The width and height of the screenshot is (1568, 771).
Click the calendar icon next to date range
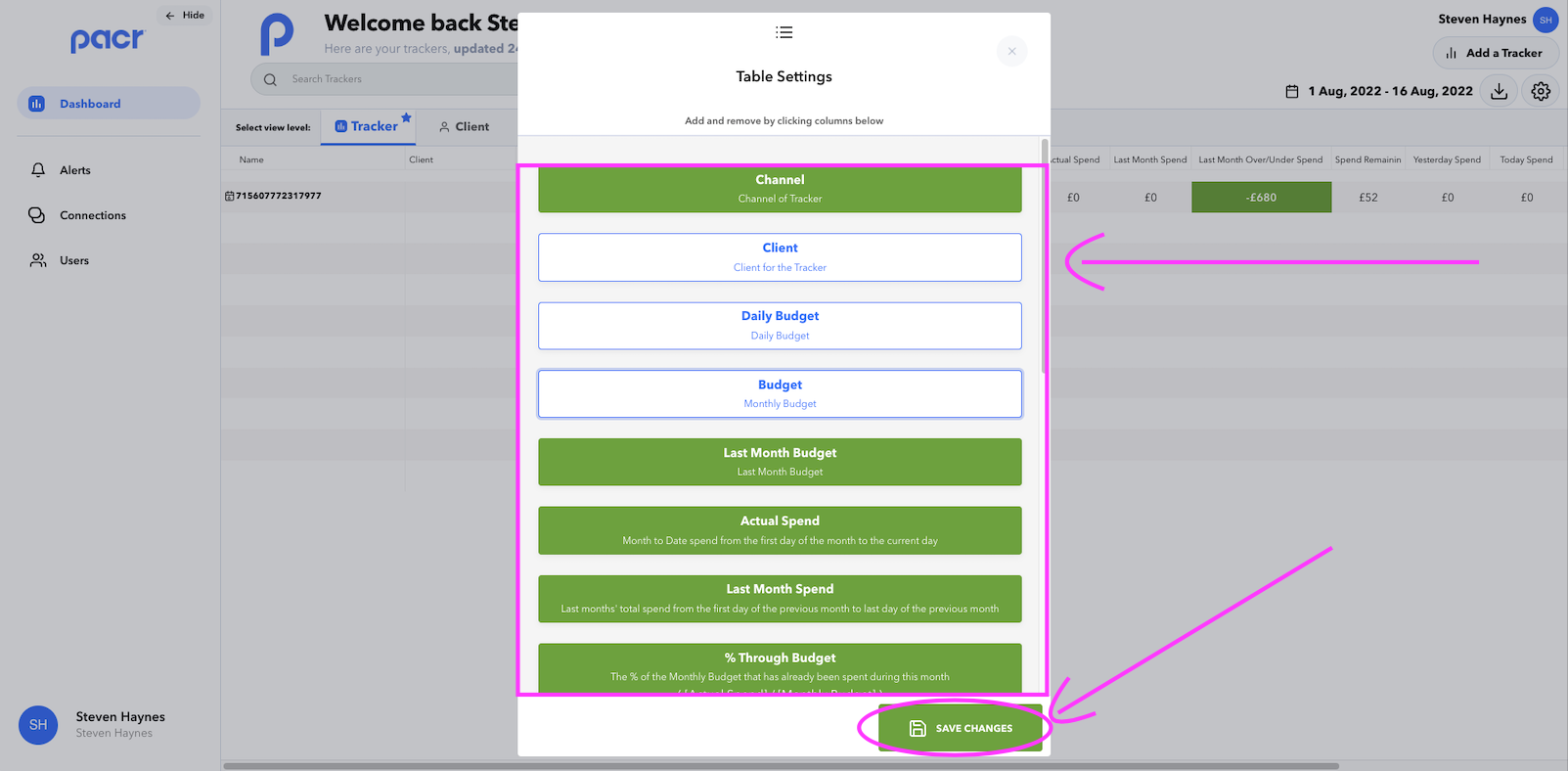click(x=1291, y=91)
